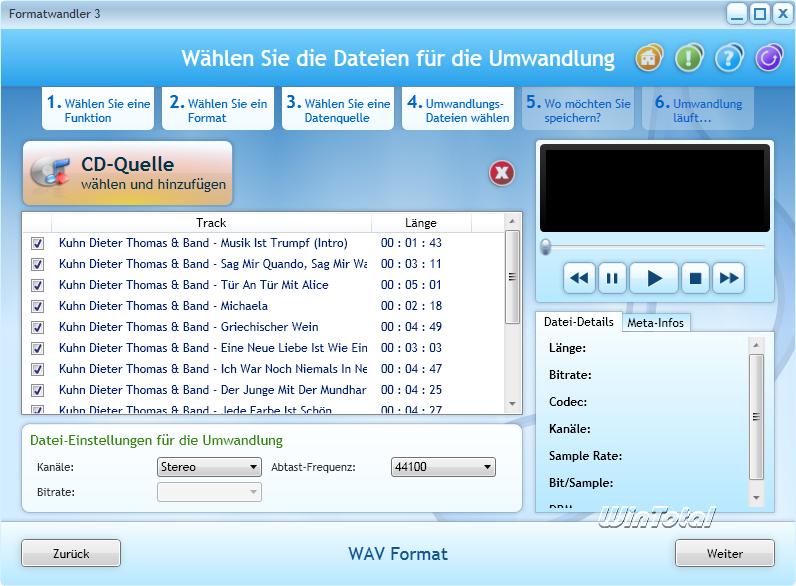Click the orange home icon in header
The height and width of the screenshot is (586, 796).
[x=648, y=58]
